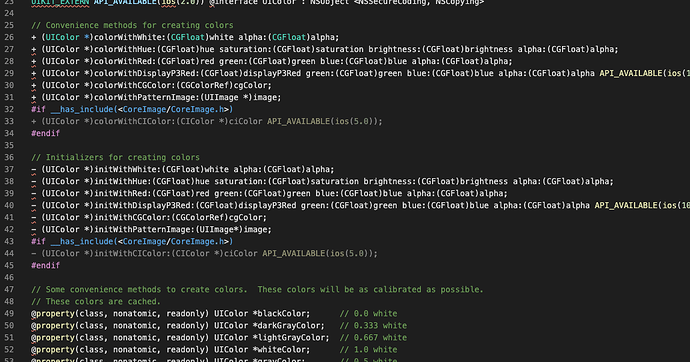
Task: Click the colorWithHue: method name
Action: [125, 49]
